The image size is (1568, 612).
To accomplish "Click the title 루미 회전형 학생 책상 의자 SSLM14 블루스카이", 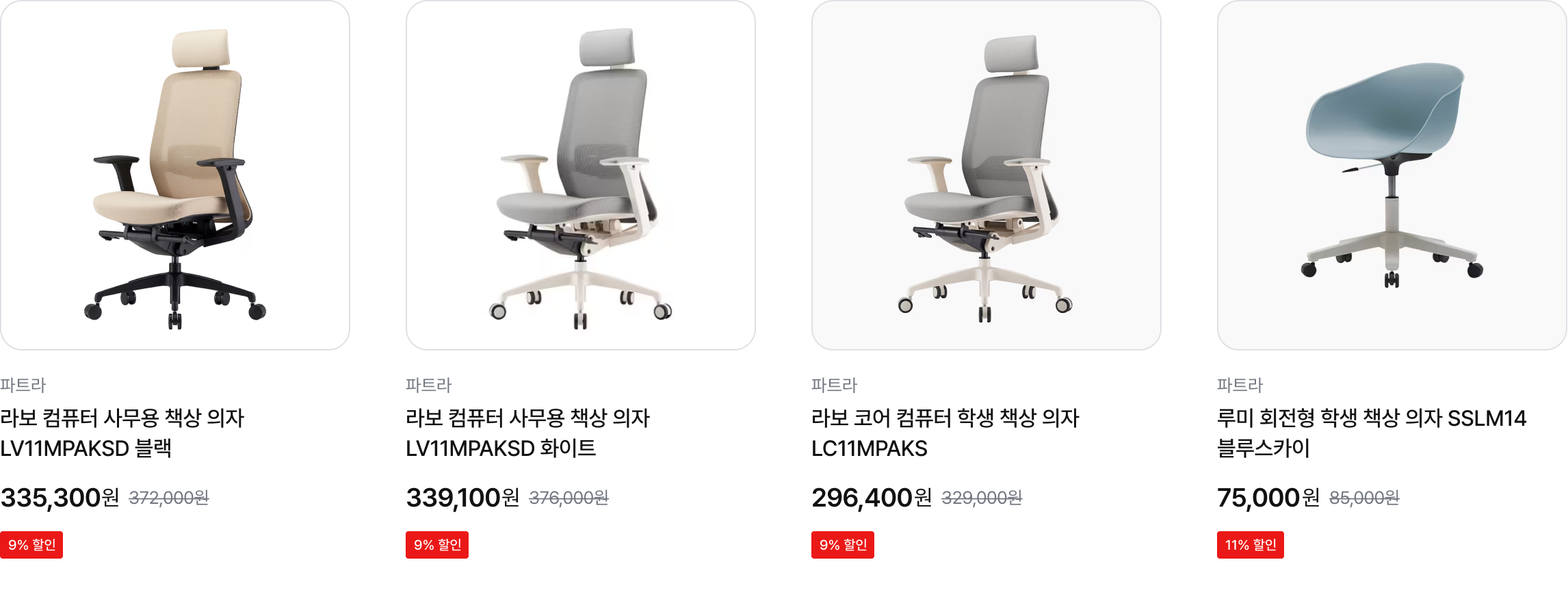I will [1372, 433].
